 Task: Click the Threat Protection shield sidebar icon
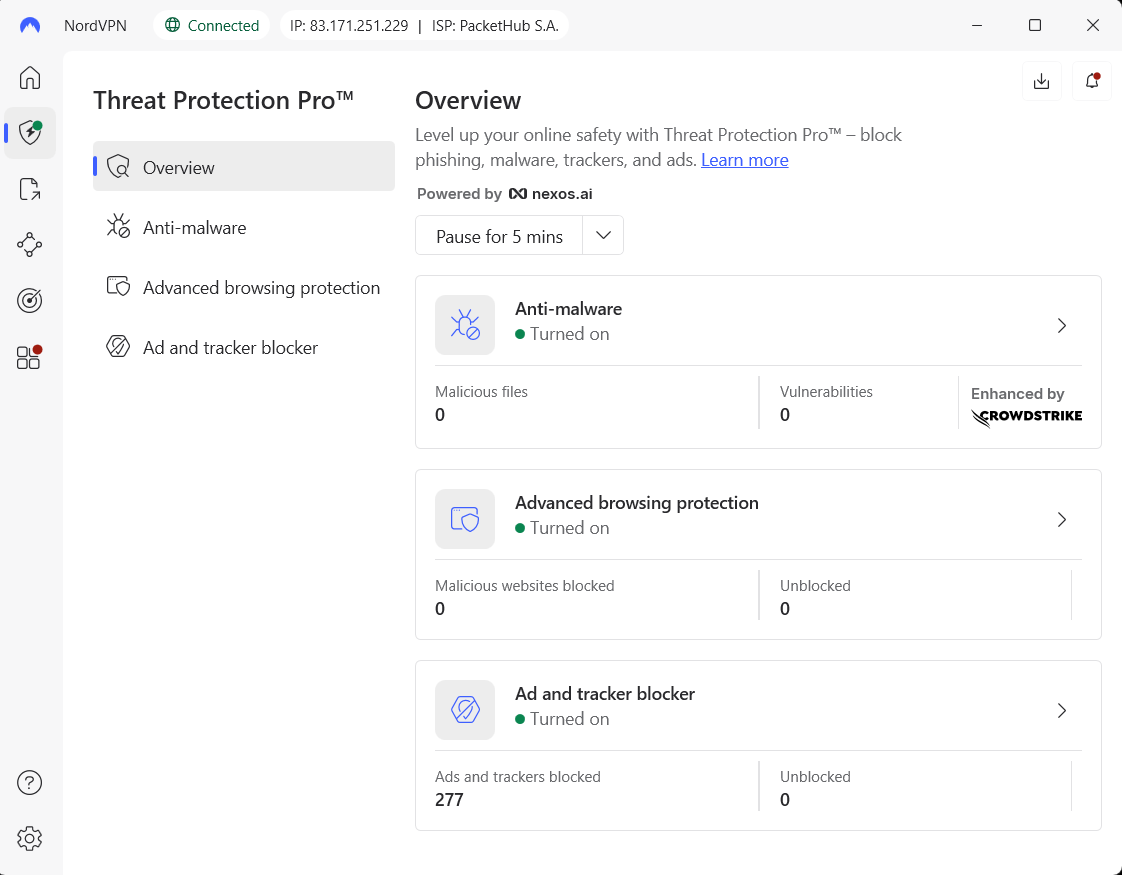pos(30,133)
